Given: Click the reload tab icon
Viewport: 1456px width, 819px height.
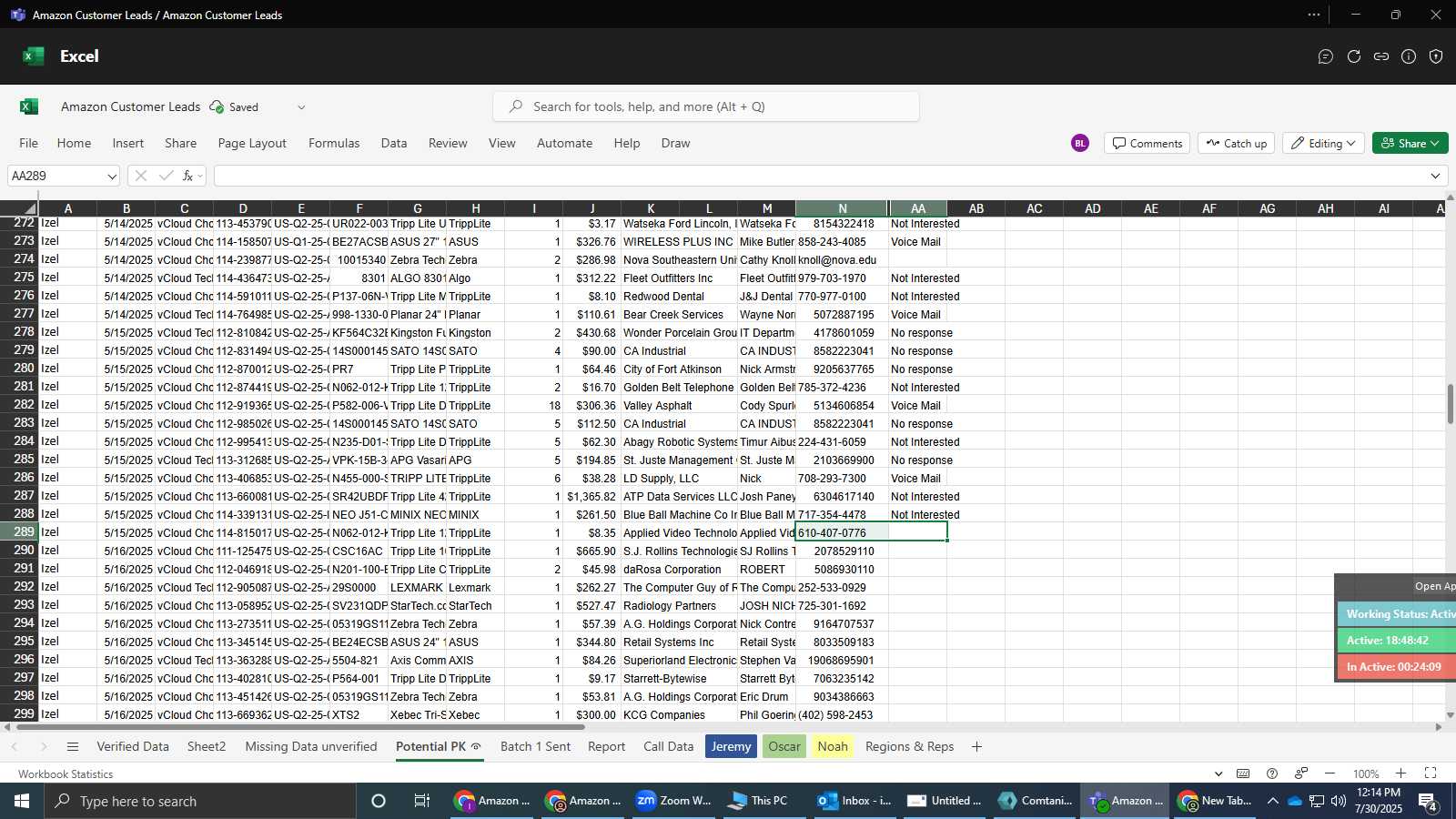Looking at the screenshot, I should coord(1354,56).
